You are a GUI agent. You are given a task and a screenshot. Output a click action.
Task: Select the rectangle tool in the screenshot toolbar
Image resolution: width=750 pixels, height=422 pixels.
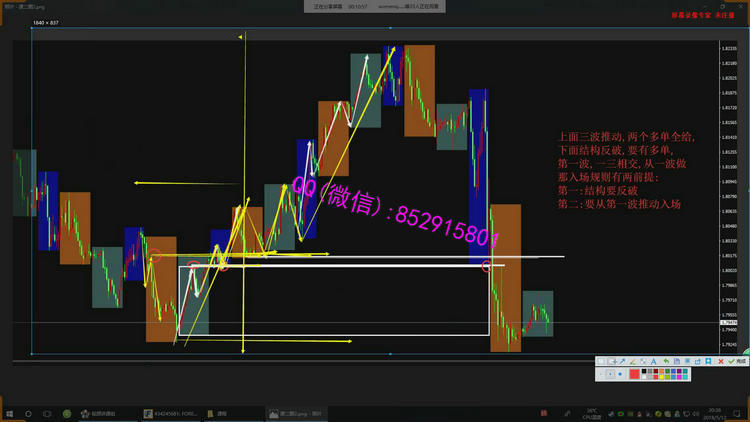[x=601, y=361]
